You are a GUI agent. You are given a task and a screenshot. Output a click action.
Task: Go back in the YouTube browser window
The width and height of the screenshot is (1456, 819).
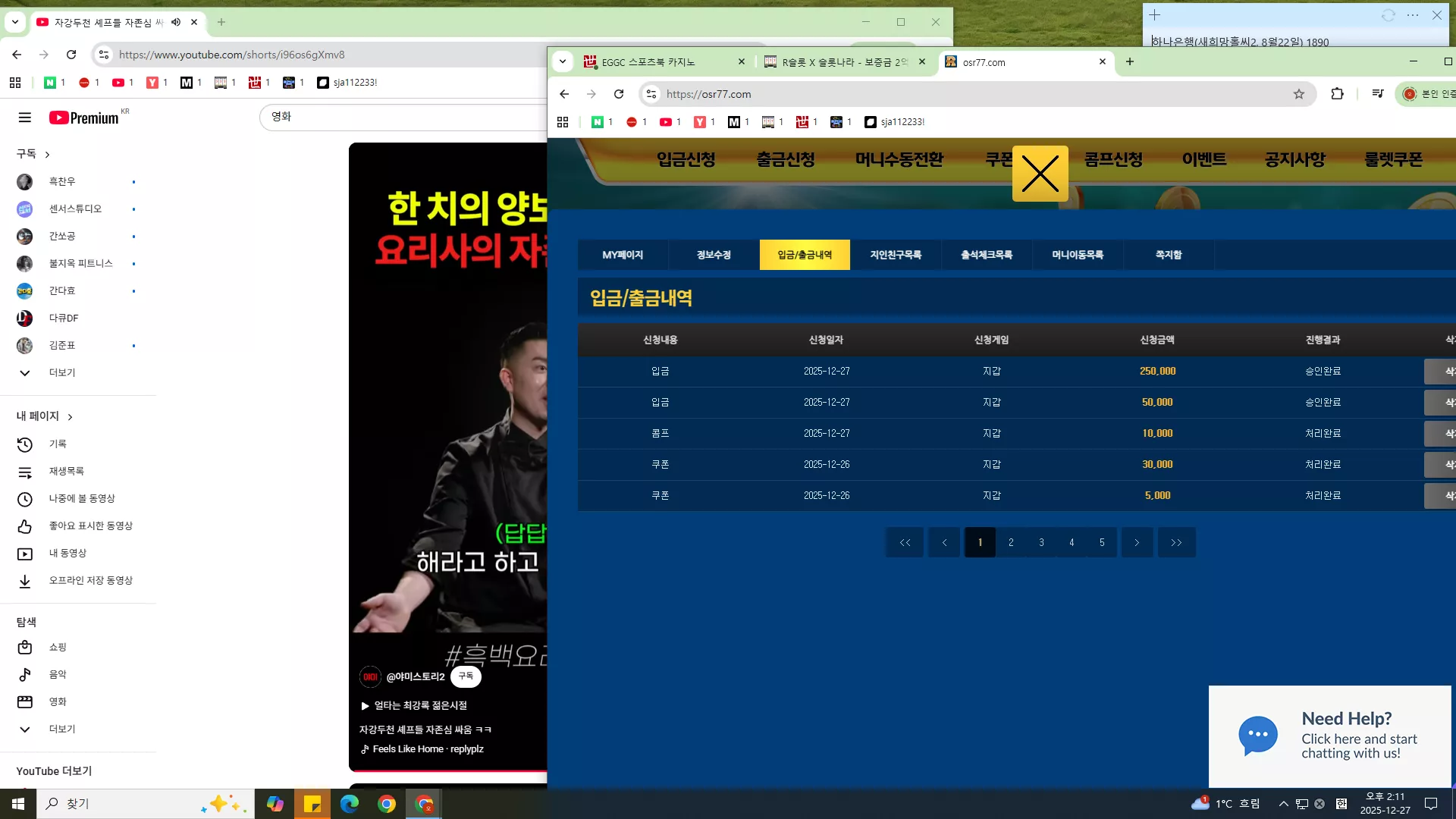click(17, 55)
